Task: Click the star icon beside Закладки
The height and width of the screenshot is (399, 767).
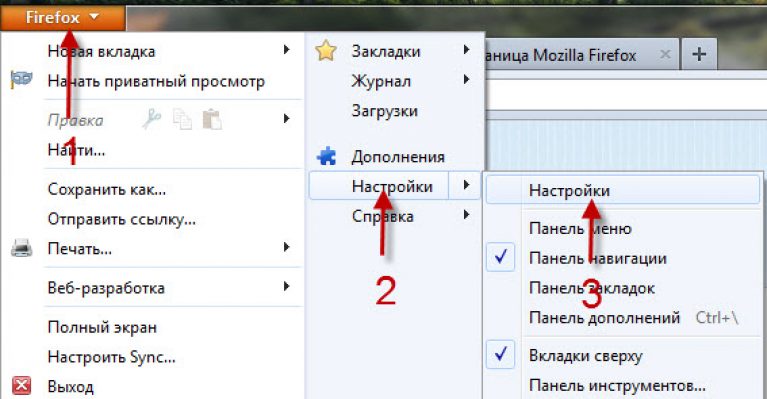Action: (x=326, y=51)
